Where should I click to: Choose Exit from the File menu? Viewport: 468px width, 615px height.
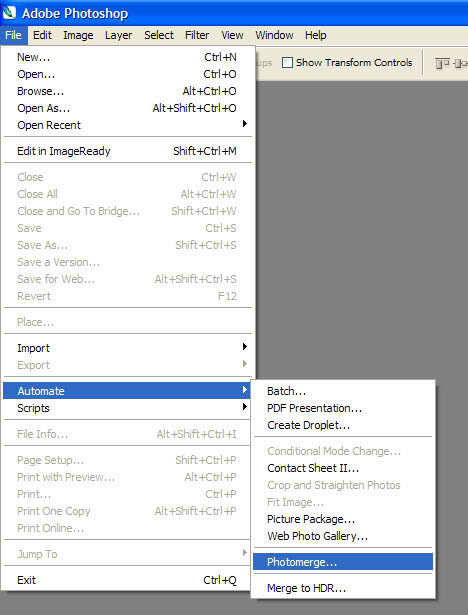pos(127,580)
